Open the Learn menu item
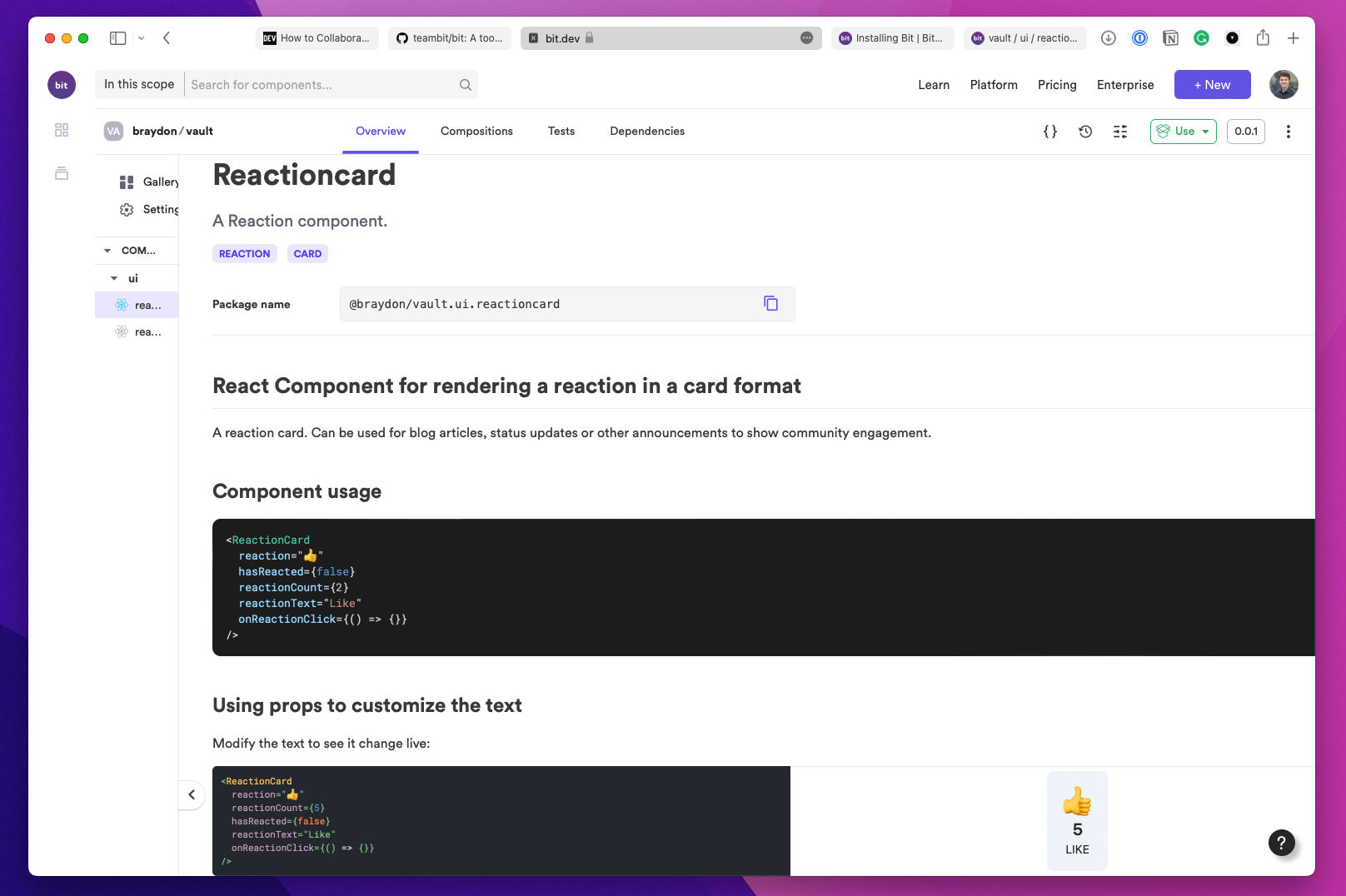Image resolution: width=1346 pixels, height=896 pixels. click(934, 85)
